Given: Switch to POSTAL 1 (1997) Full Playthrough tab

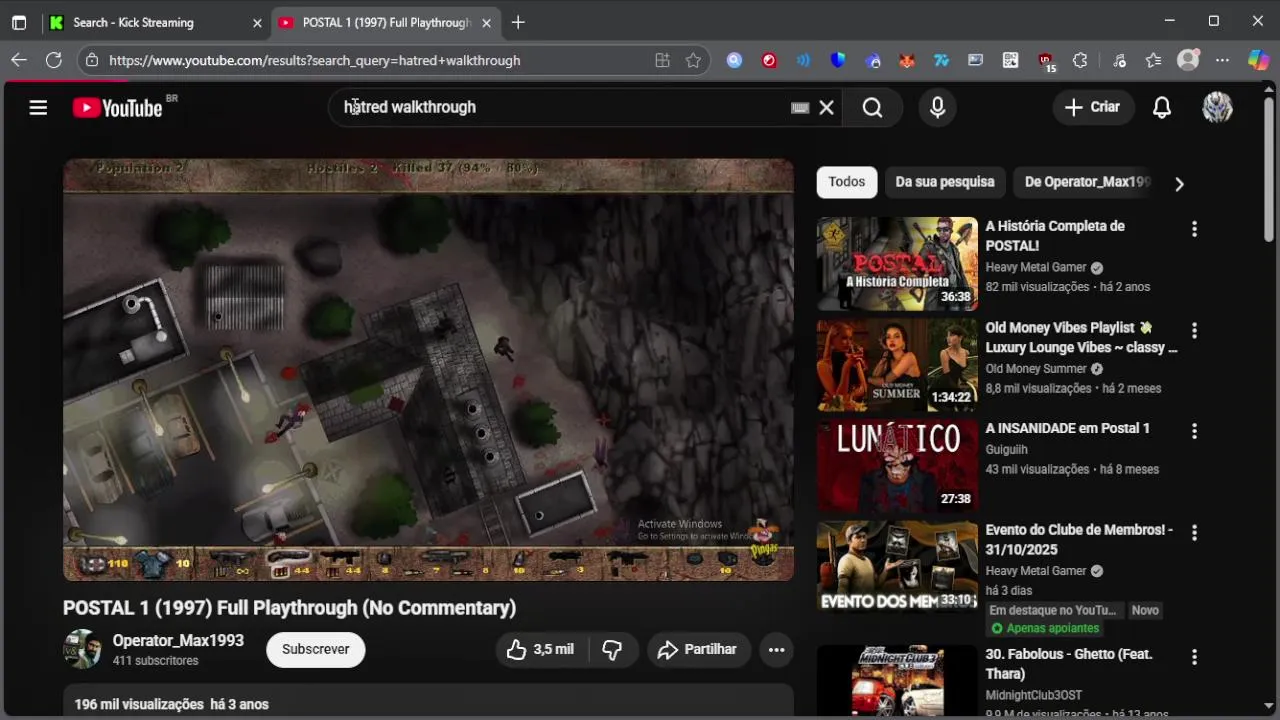Looking at the screenshot, I should (x=387, y=22).
